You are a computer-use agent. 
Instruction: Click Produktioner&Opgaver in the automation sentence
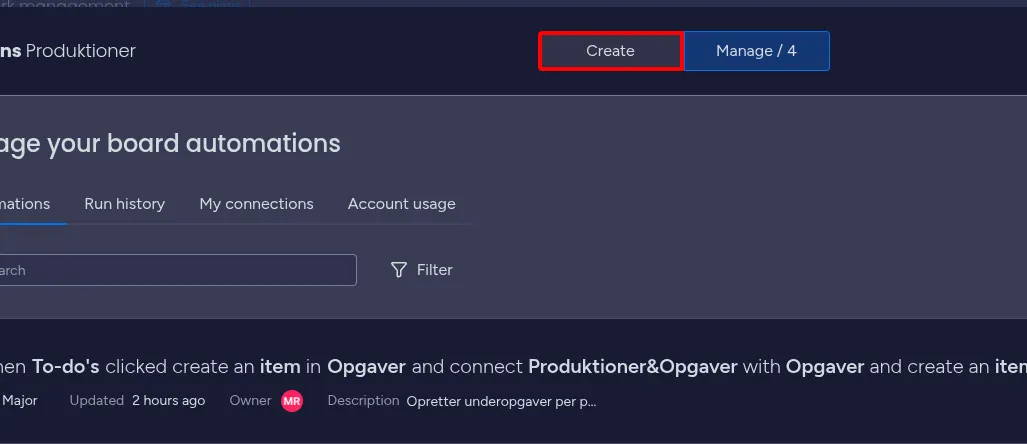pos(632,367)
